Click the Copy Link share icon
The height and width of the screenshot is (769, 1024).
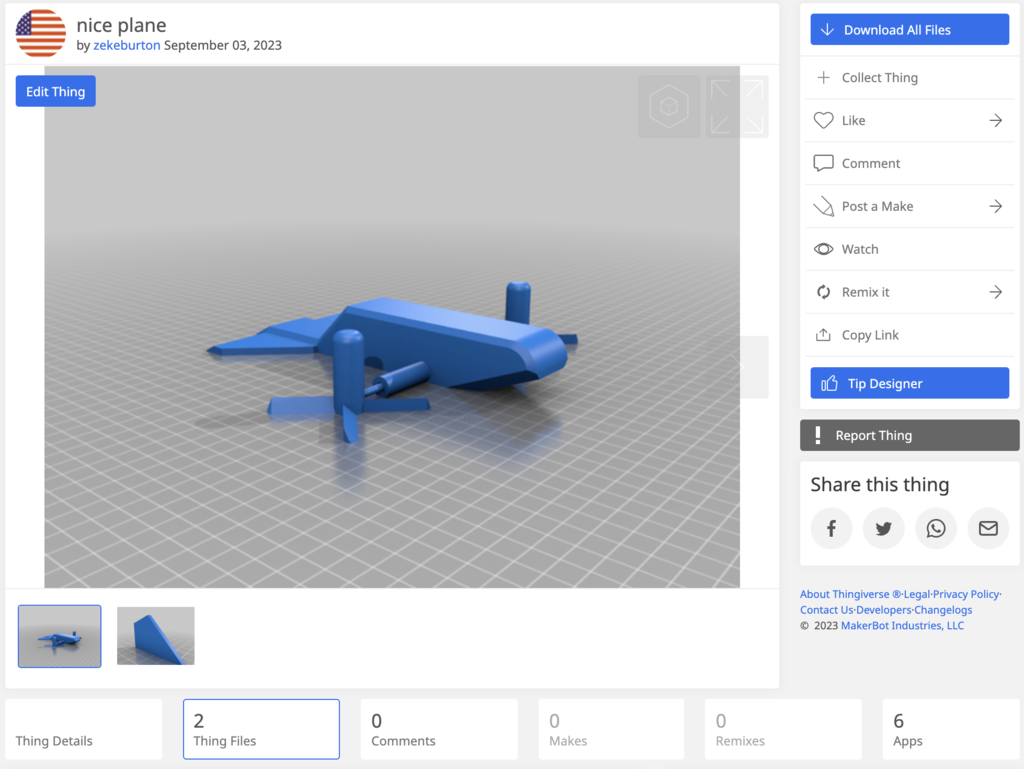[823, 334]
